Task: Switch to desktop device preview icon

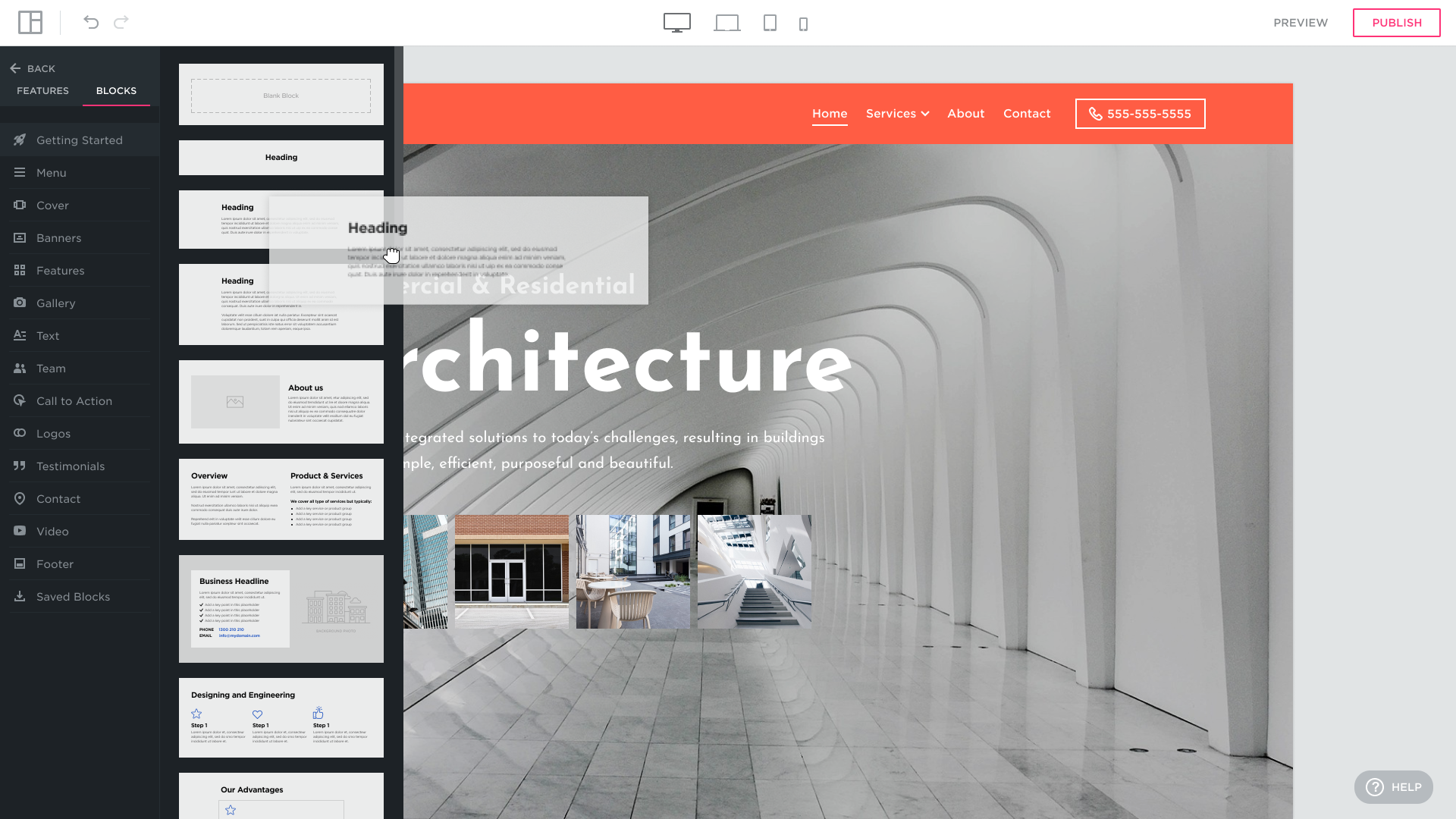Action: [676, 23]
